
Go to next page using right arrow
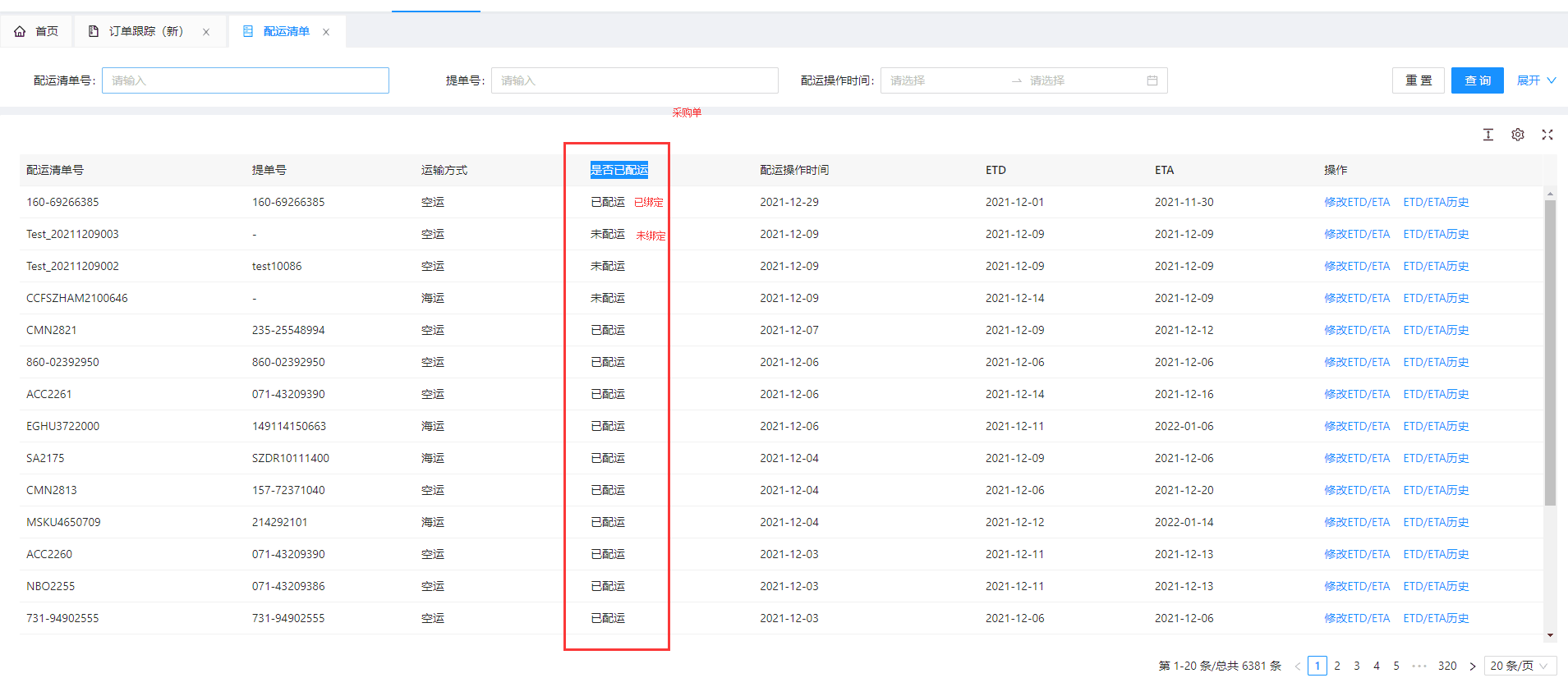pos(1472,666)
